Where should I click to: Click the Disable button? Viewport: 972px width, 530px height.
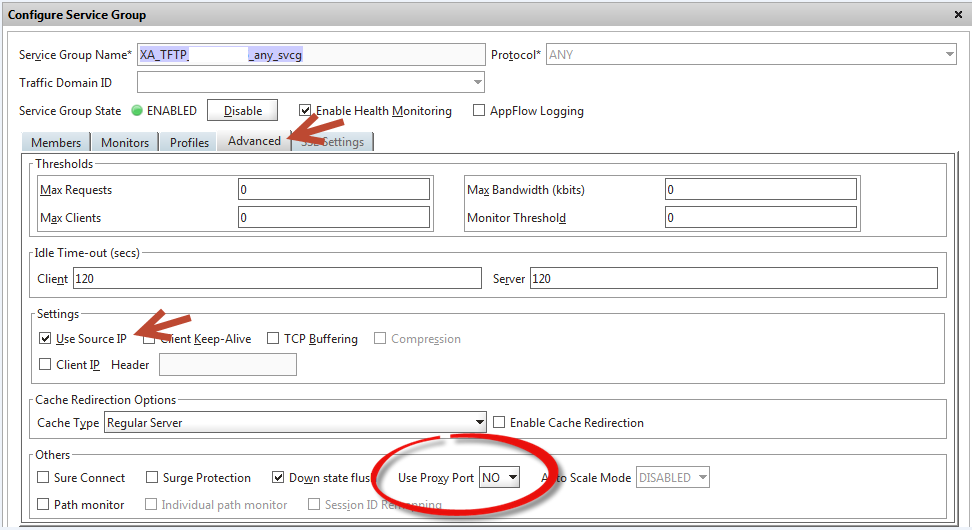(x=242, y=111)
